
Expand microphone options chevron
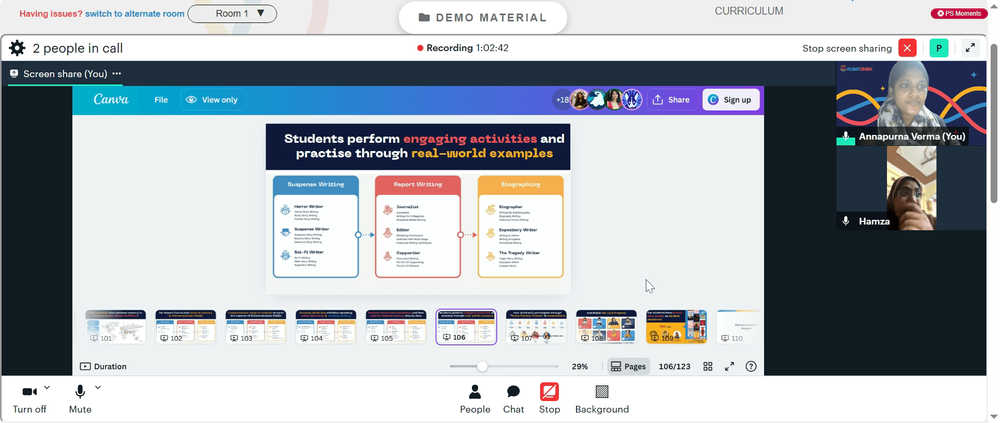pos(98,387)
